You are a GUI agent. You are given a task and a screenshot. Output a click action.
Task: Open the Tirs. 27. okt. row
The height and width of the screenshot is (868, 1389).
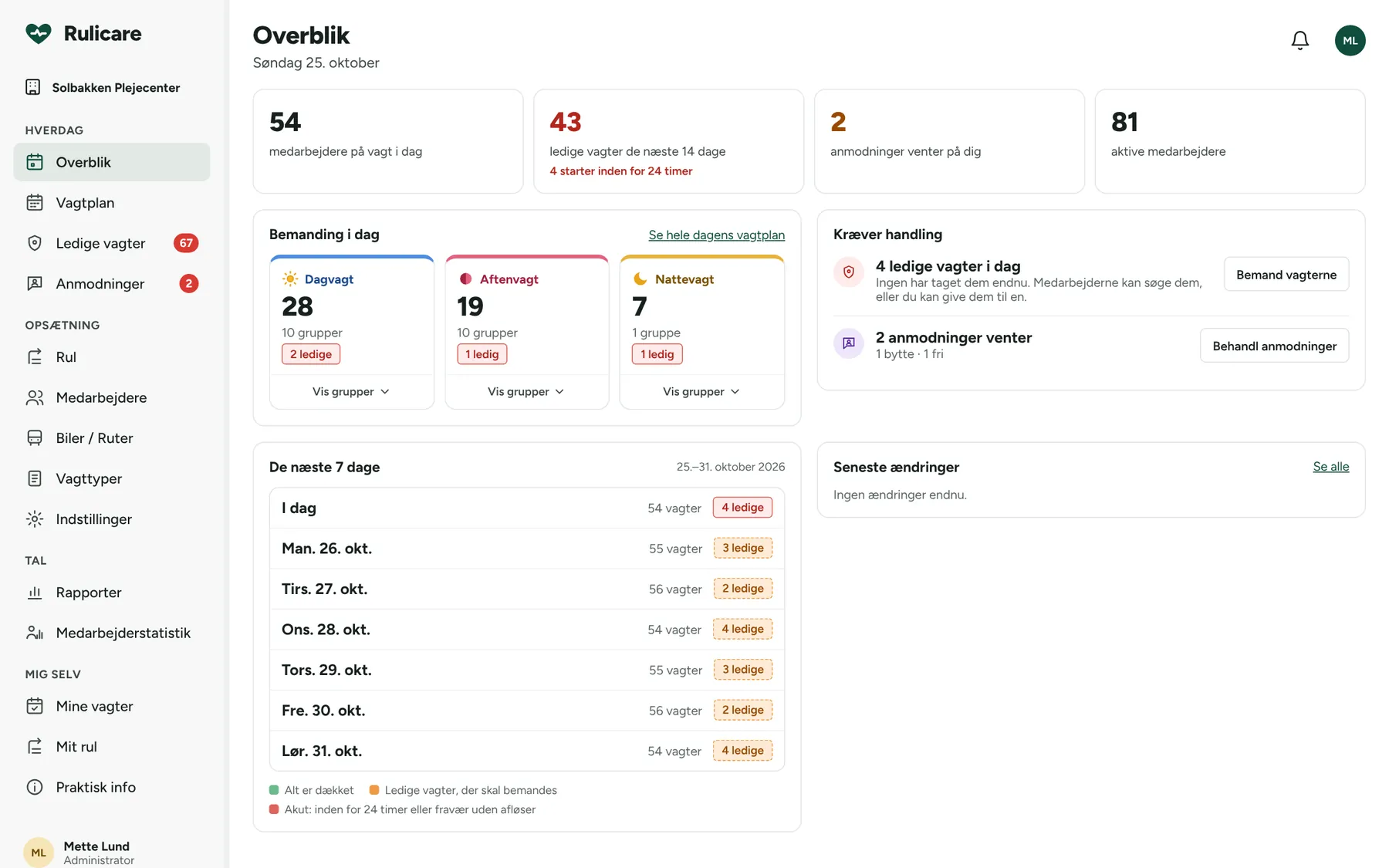[x=527, y=589]
